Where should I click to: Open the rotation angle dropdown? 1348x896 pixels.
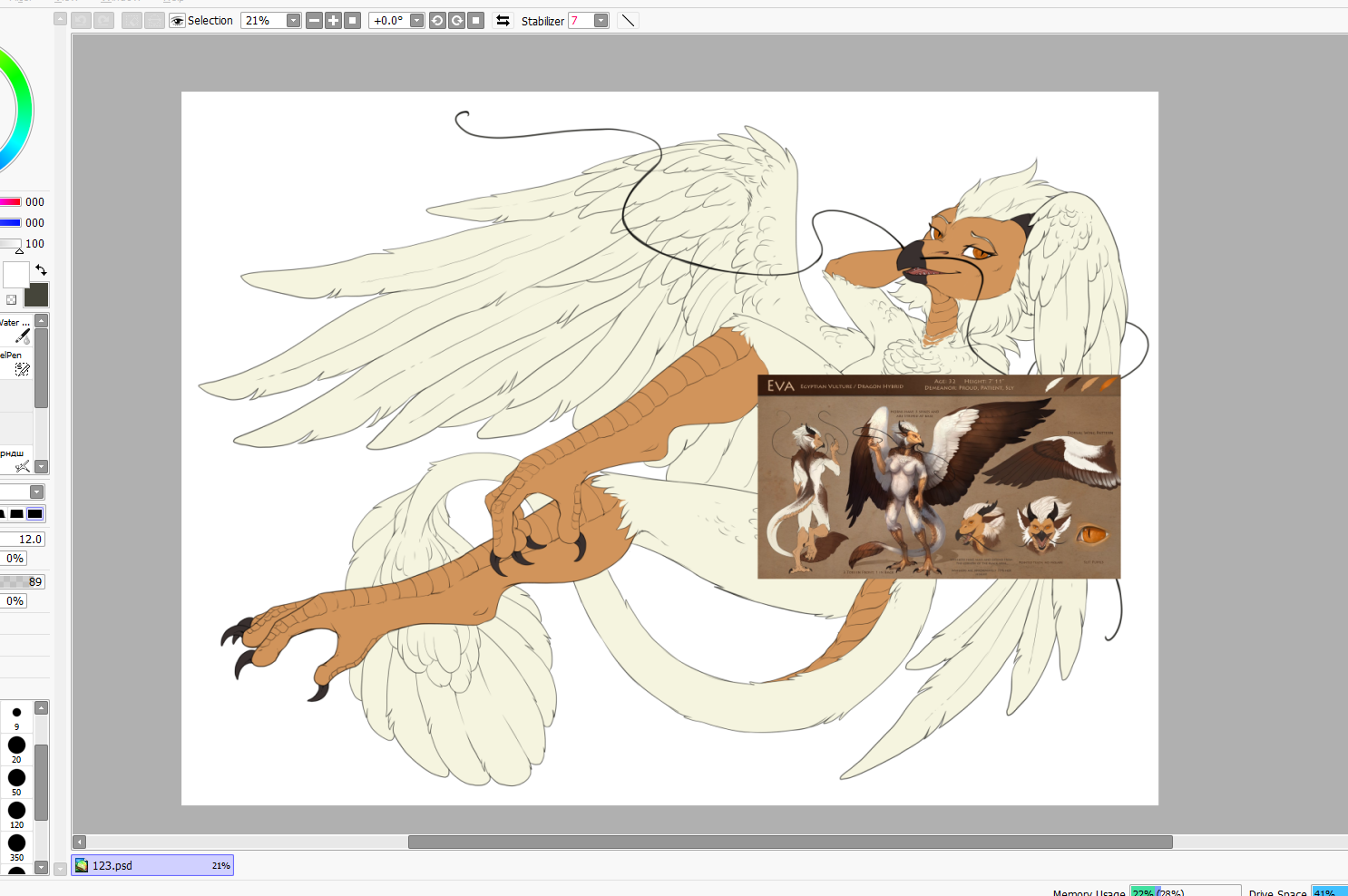click(x=416, y=21)
